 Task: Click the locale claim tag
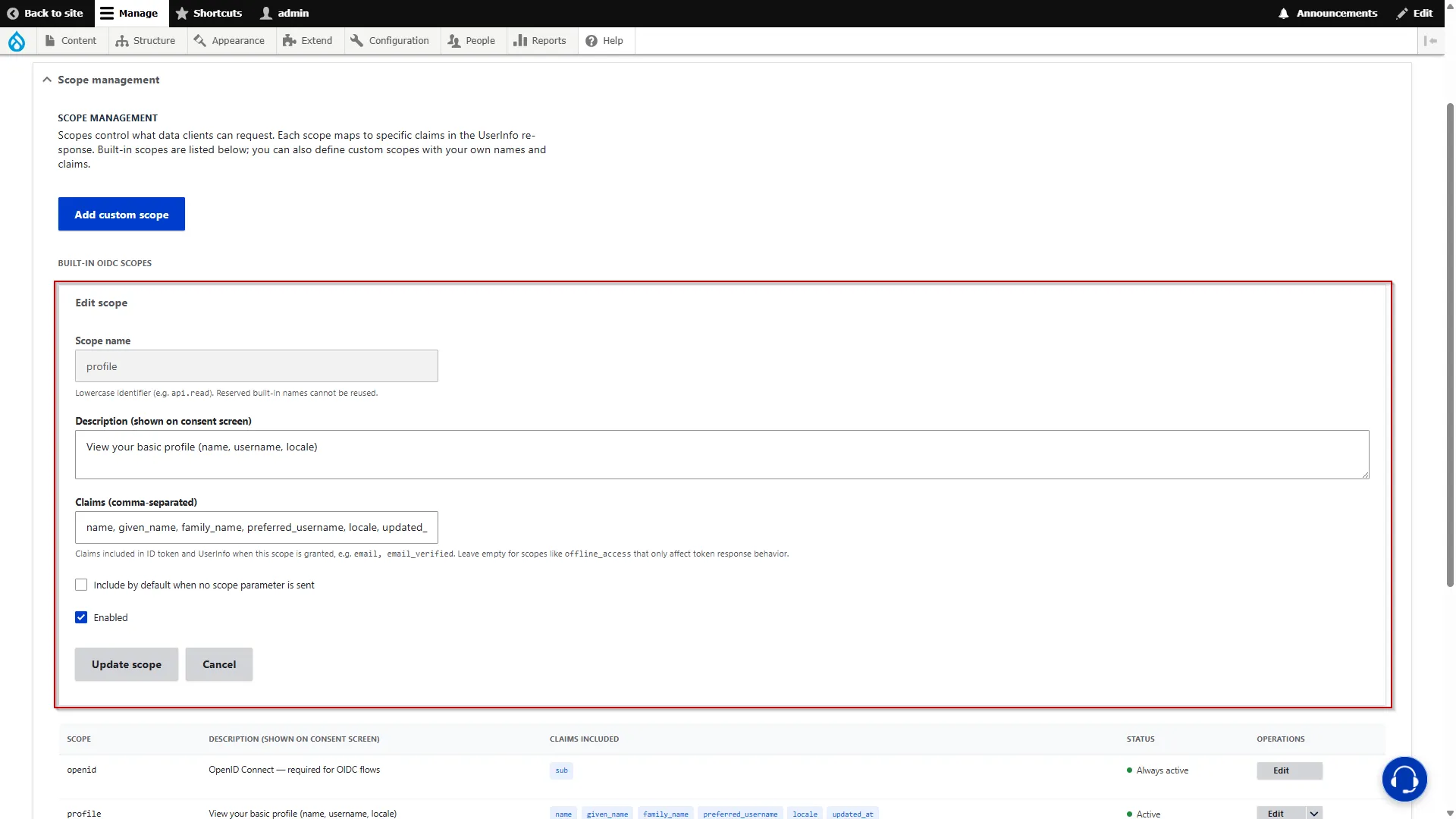[805, 814]
